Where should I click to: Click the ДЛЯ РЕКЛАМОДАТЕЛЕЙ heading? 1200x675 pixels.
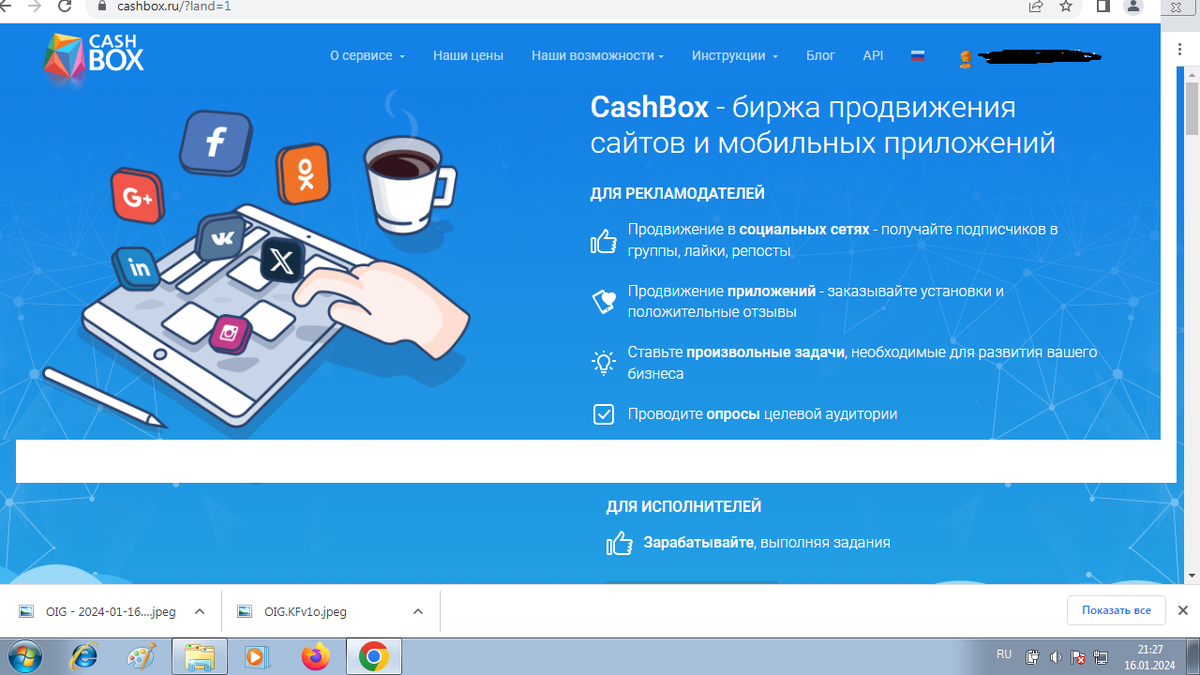(x=677, y=193)
